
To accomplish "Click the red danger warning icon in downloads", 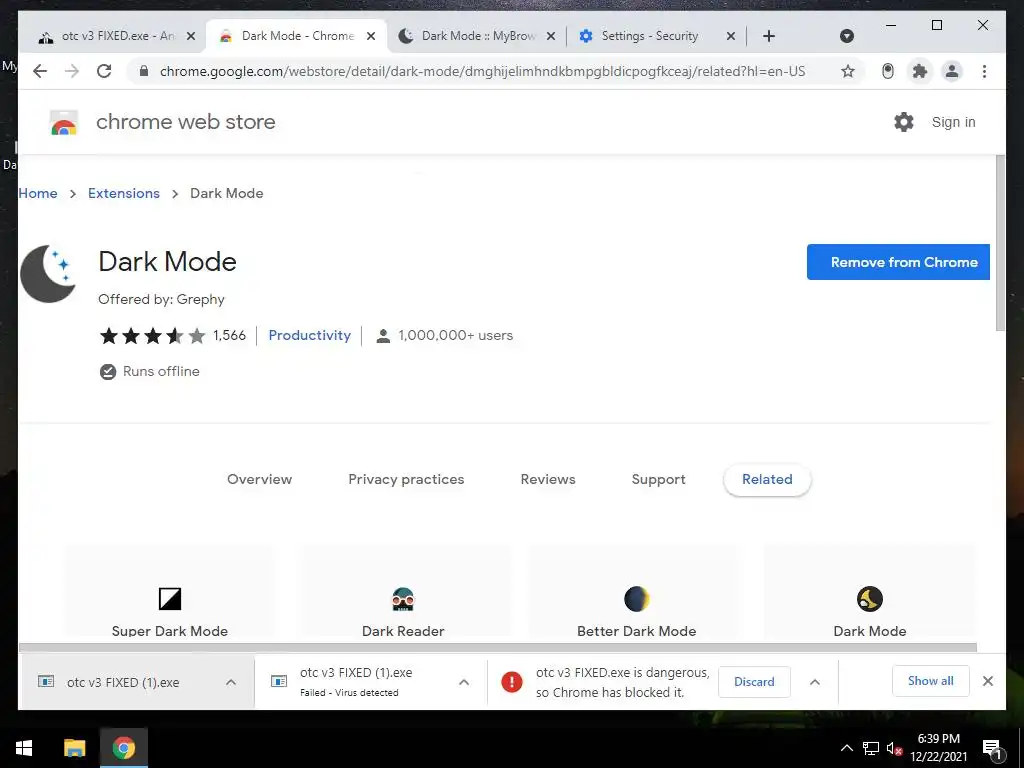I will pos(511,682).
